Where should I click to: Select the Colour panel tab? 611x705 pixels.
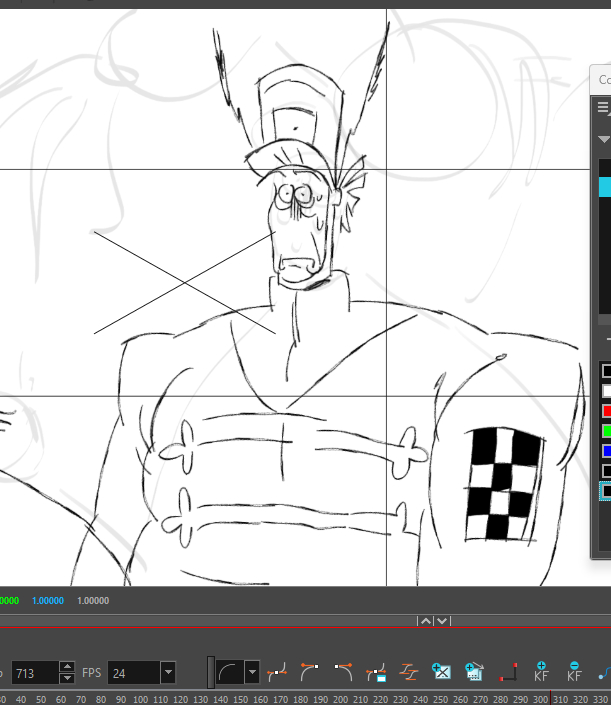pyautogui.click(x=603, y=79)
